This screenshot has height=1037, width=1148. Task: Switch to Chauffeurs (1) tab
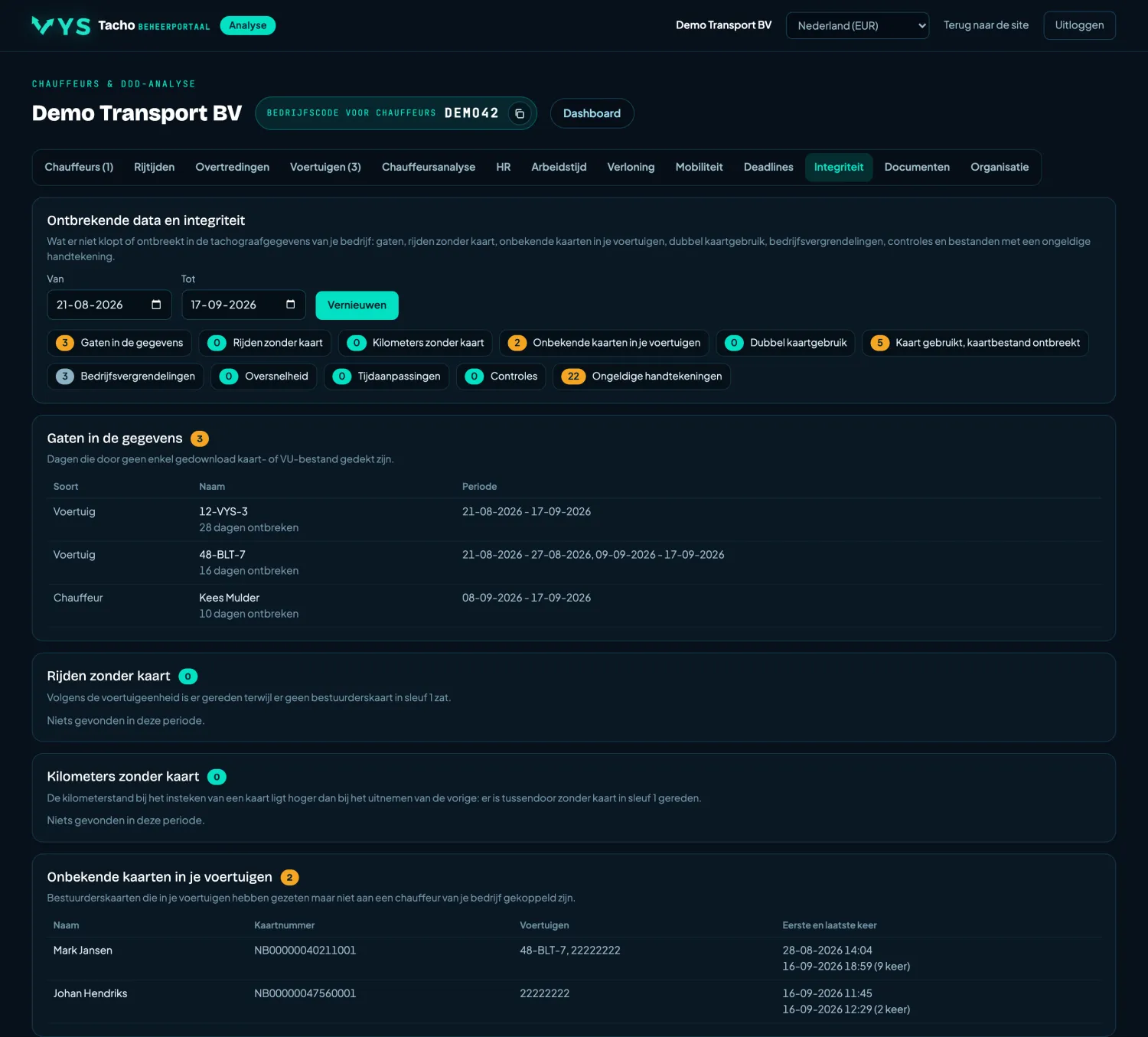click(x=79, y=167)
